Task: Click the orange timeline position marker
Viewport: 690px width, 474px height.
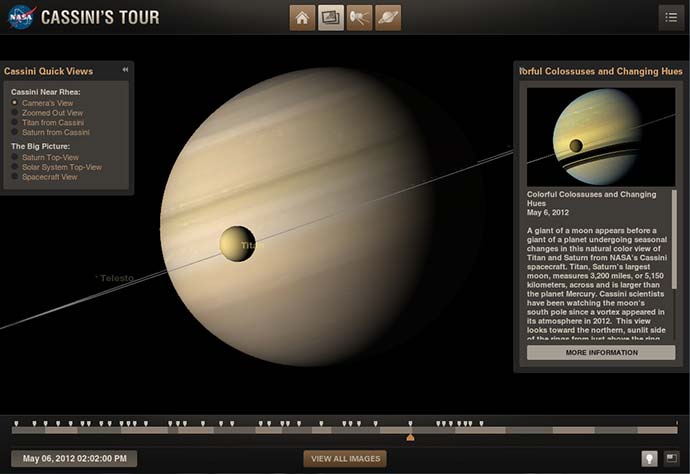Action: 410,437
